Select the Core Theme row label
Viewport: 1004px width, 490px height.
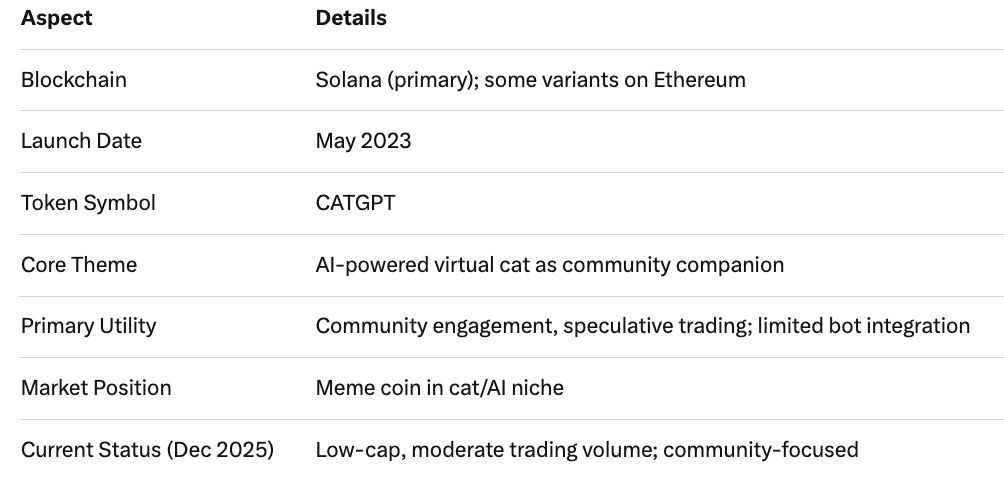click(79, 265)
